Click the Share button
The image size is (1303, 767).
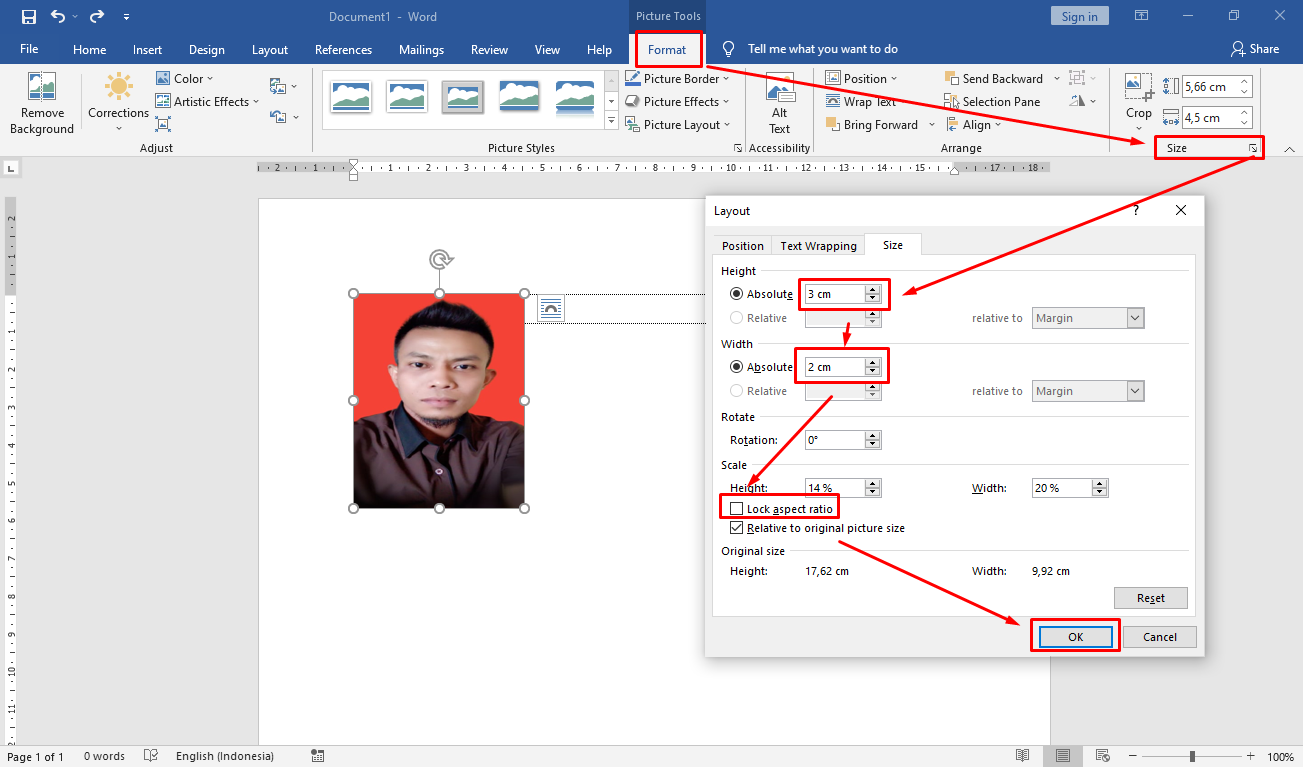pos(1256,49)
